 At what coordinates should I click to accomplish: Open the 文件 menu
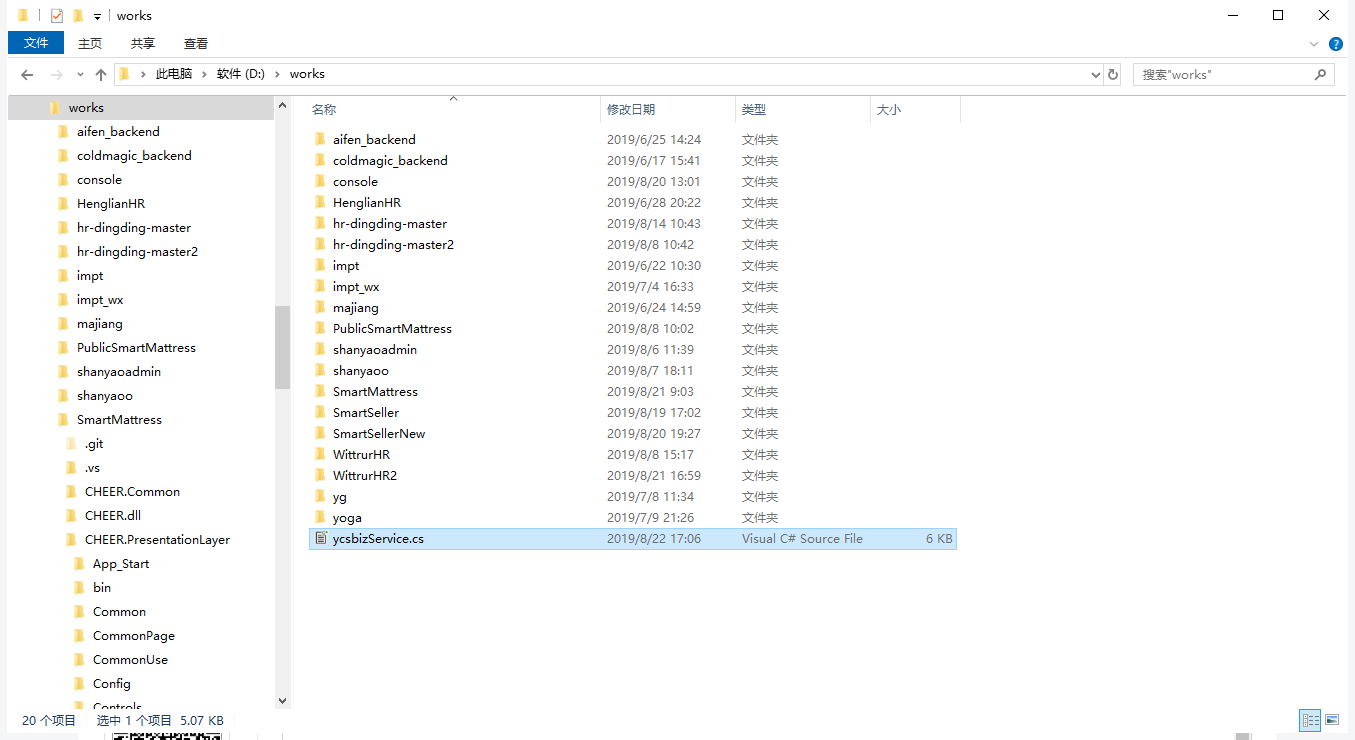(35, 43)
